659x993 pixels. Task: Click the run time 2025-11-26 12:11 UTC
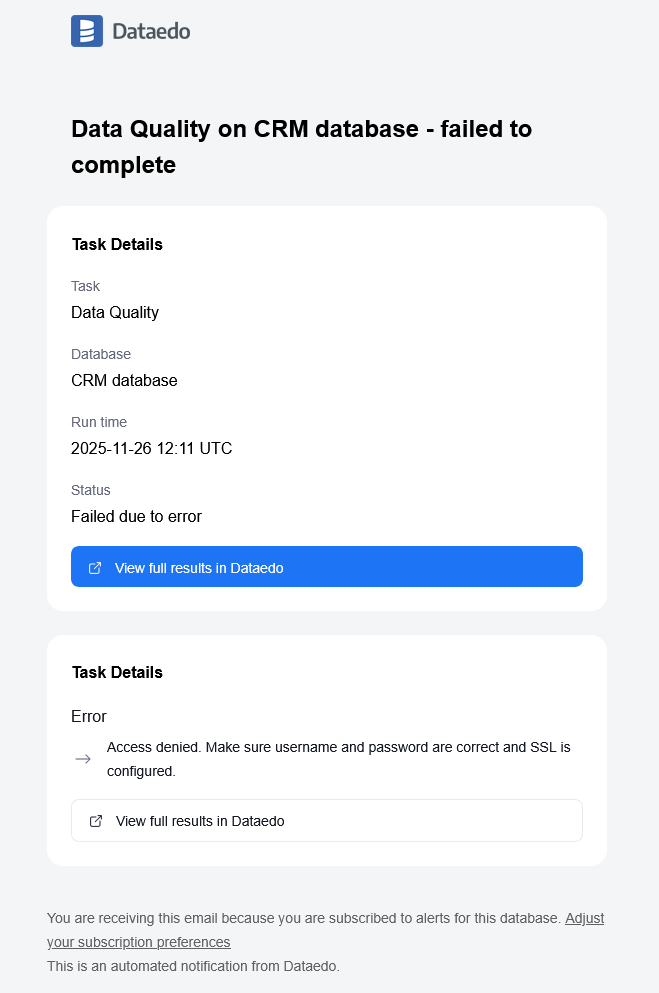click(x=151, y=448)
